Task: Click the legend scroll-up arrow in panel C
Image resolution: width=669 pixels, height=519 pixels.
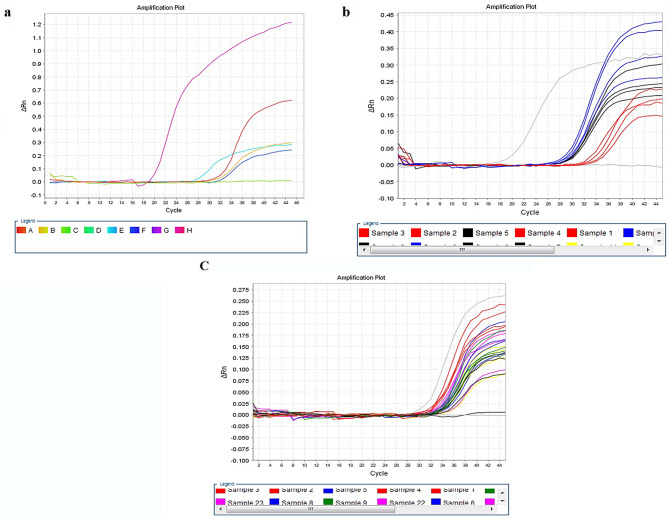Action: point(502,492)
